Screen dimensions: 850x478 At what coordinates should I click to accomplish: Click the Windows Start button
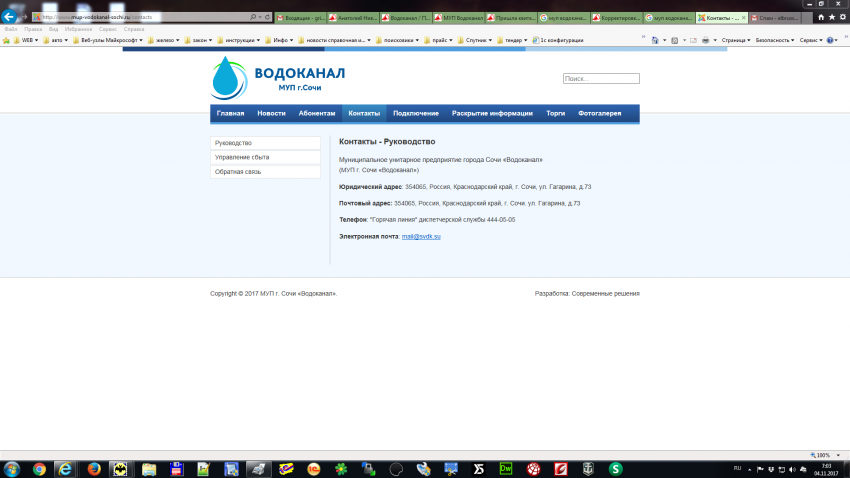(11, 468)
